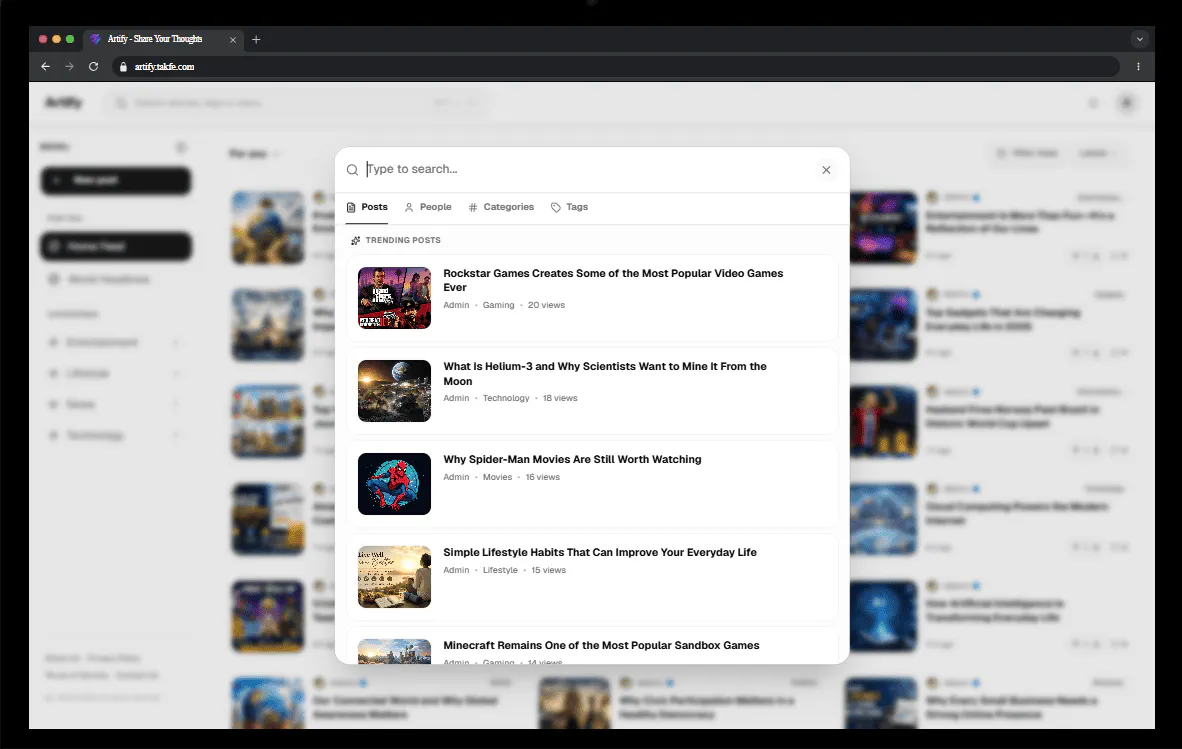The image size is (1182, 749).
Task: Click 'Gaming' category under Rockstar post
Action: click(x=498, y=305)
